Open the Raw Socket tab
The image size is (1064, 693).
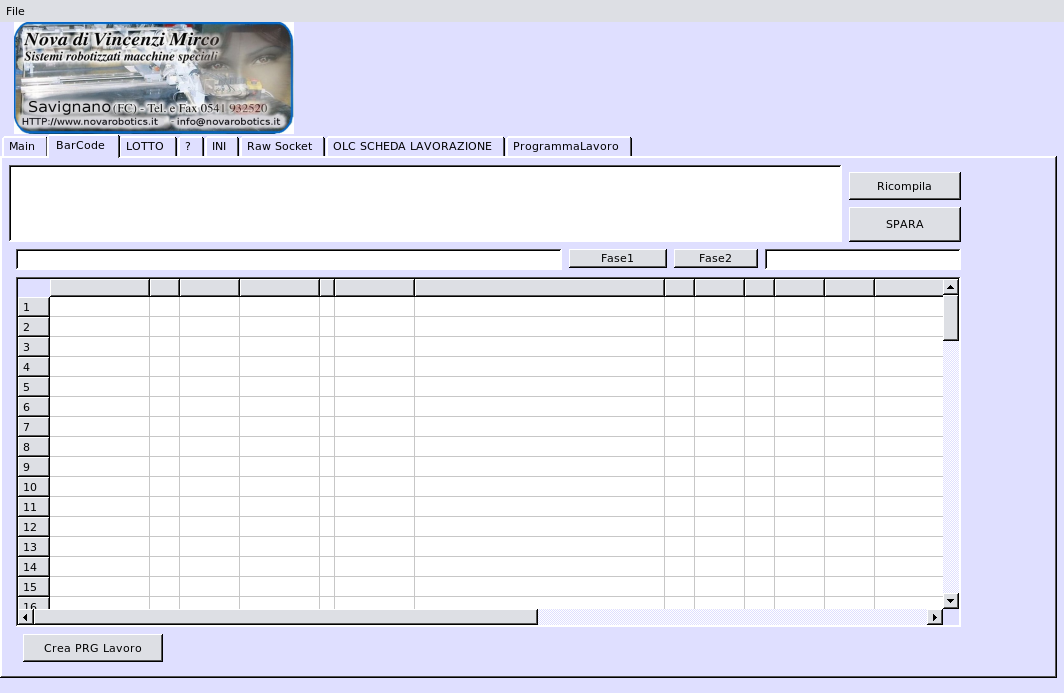pyautogui.click(x=280, y=147)
